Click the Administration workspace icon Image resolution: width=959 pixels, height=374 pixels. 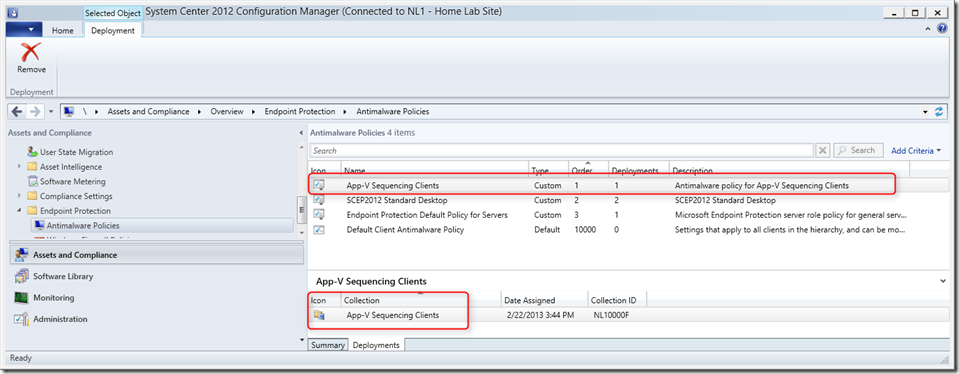21,319
